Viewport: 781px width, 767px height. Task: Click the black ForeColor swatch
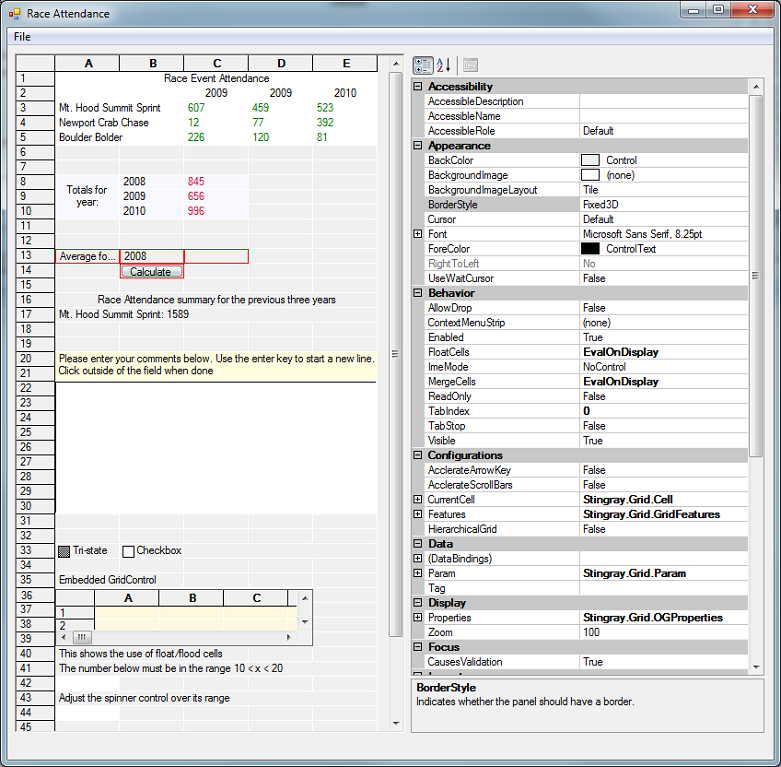590,249
